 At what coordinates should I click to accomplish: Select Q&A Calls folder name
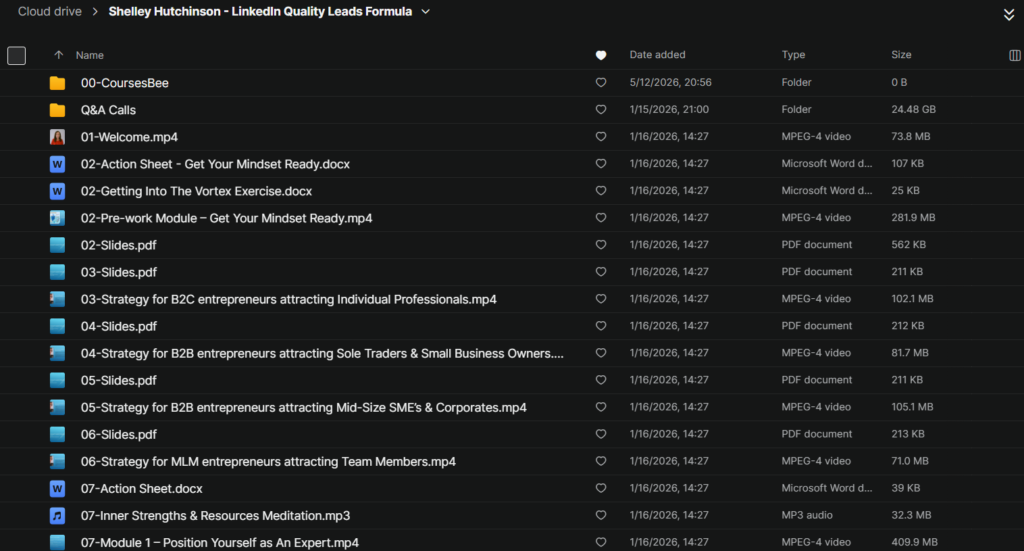108,110
